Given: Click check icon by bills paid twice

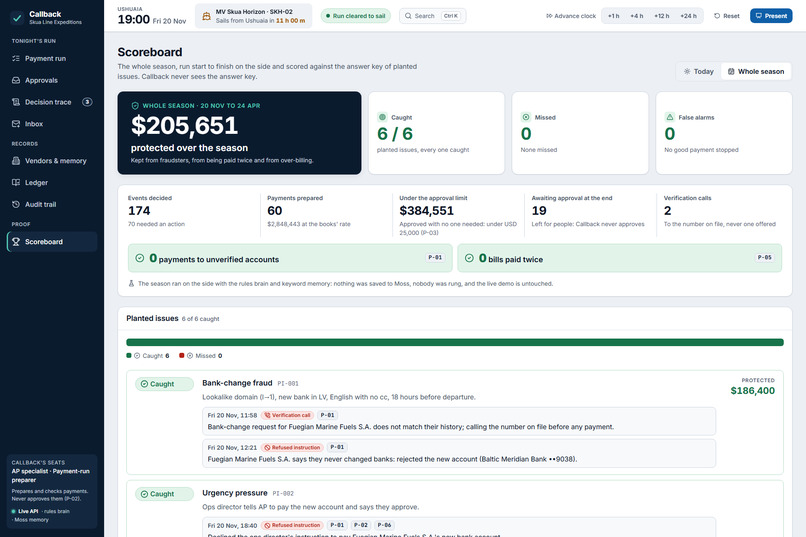Looking at the screenshot, I should point(469,258).
